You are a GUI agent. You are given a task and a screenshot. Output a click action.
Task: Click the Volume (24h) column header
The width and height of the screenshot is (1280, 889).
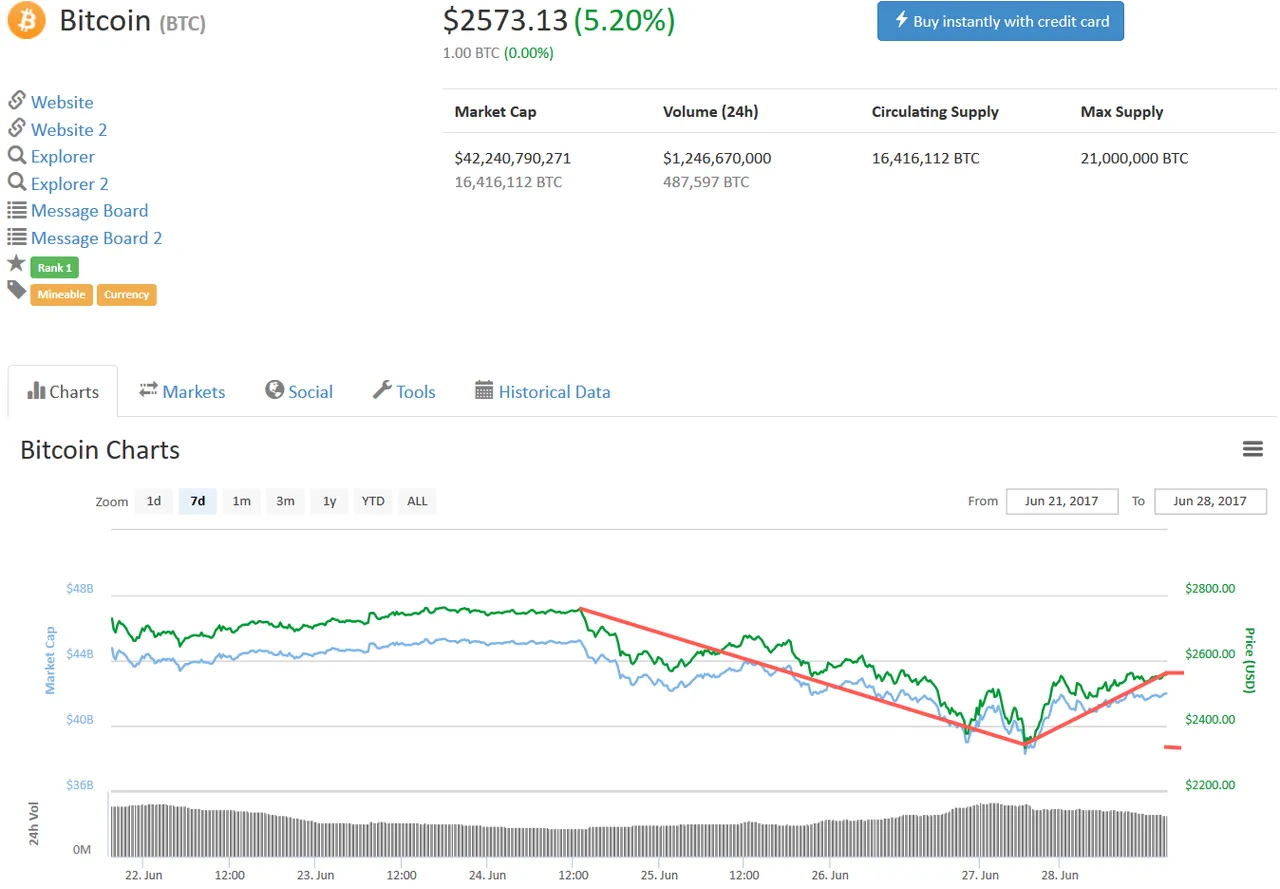[710, 112]
